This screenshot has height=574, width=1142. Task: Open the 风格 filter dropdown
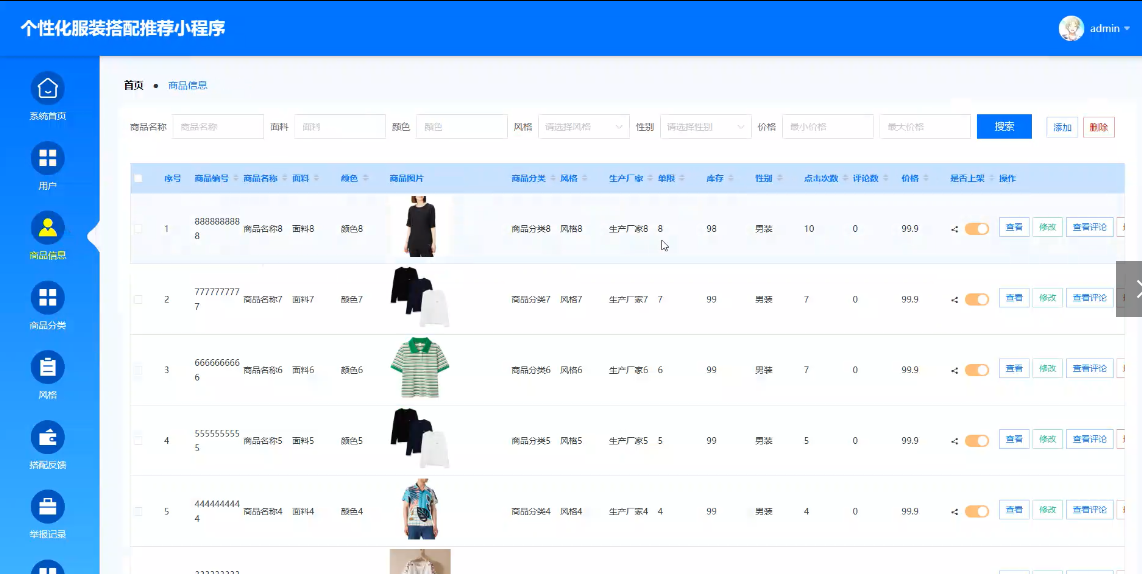583,127
